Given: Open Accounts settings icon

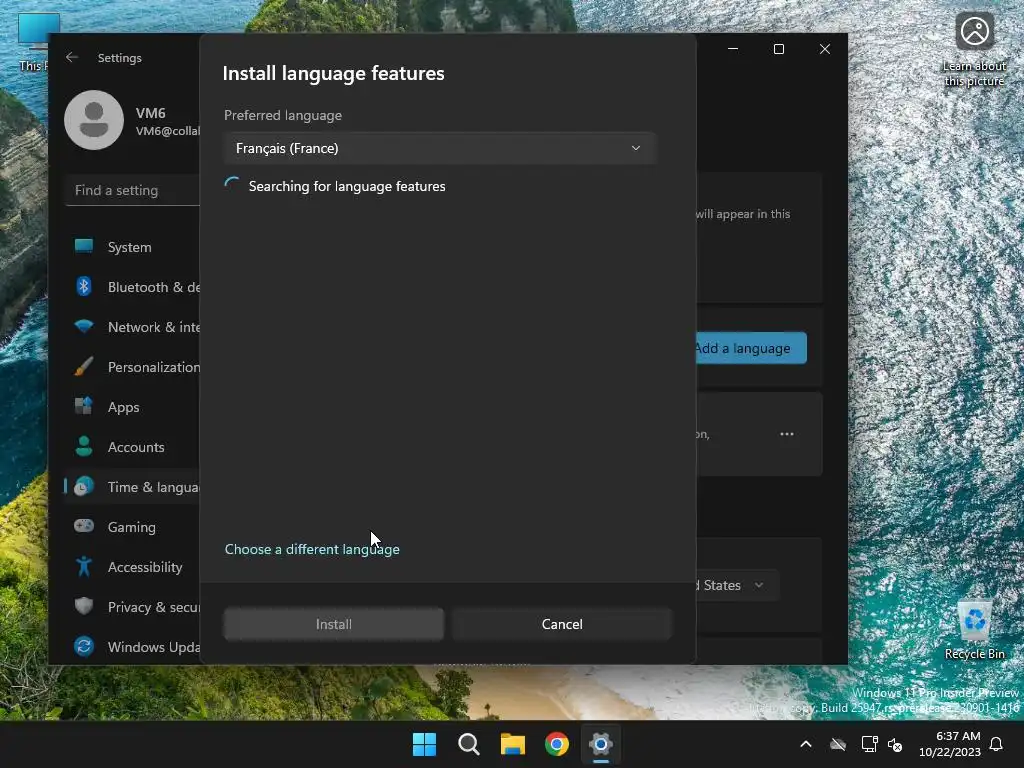Looking at the screenshot, I should (x=84, y=446).
